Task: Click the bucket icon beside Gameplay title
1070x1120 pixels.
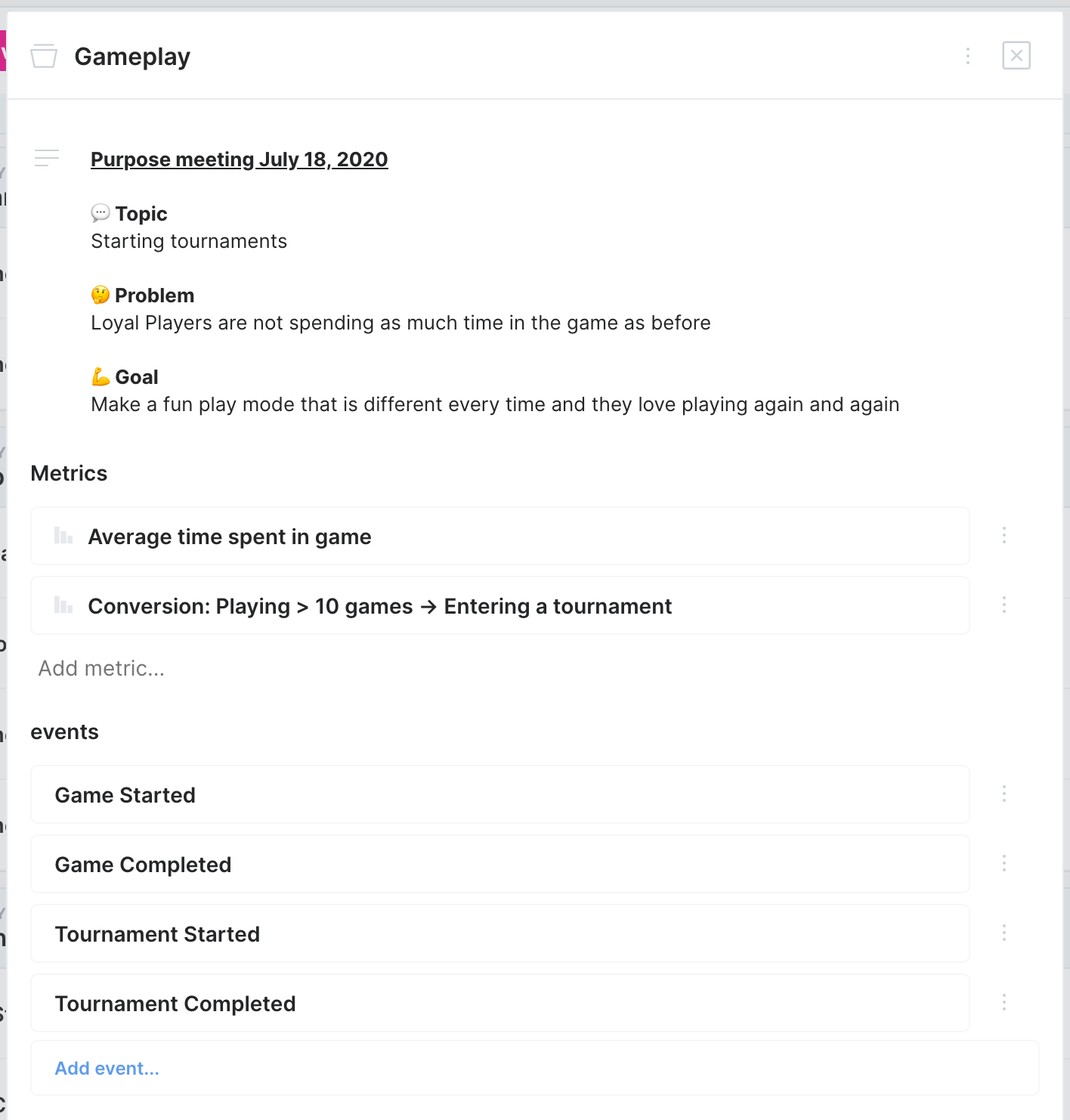Action: (x=44, y=56)
